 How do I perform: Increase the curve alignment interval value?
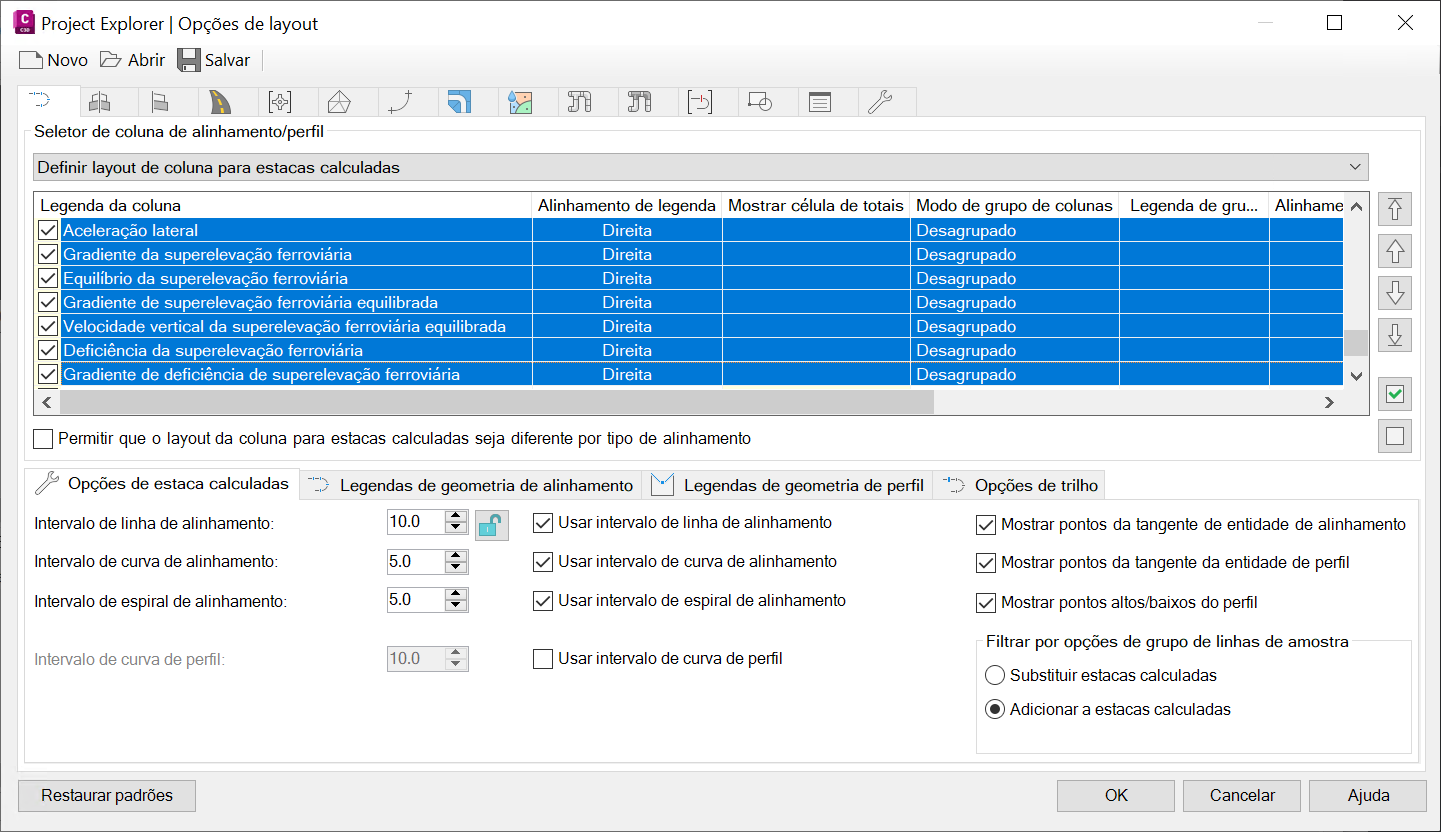click(x=456, y=556)
